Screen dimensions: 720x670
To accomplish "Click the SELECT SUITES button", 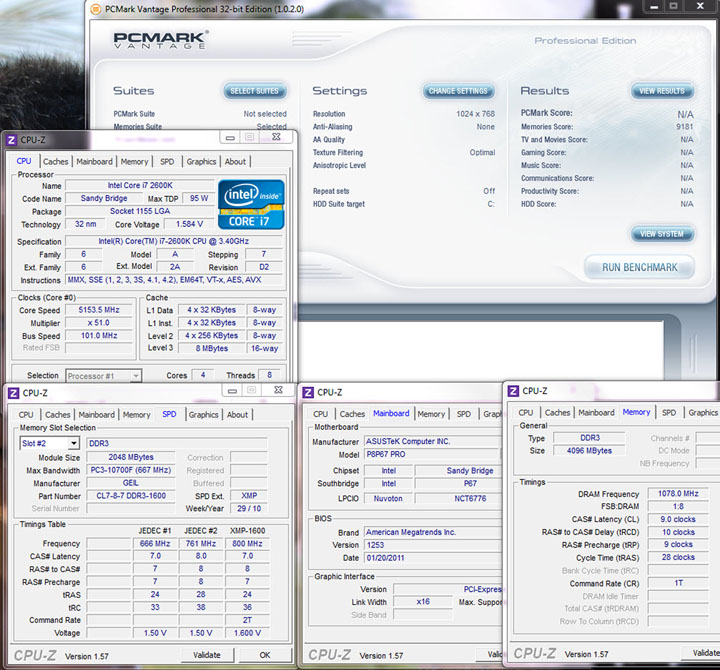I will [255, 91].
